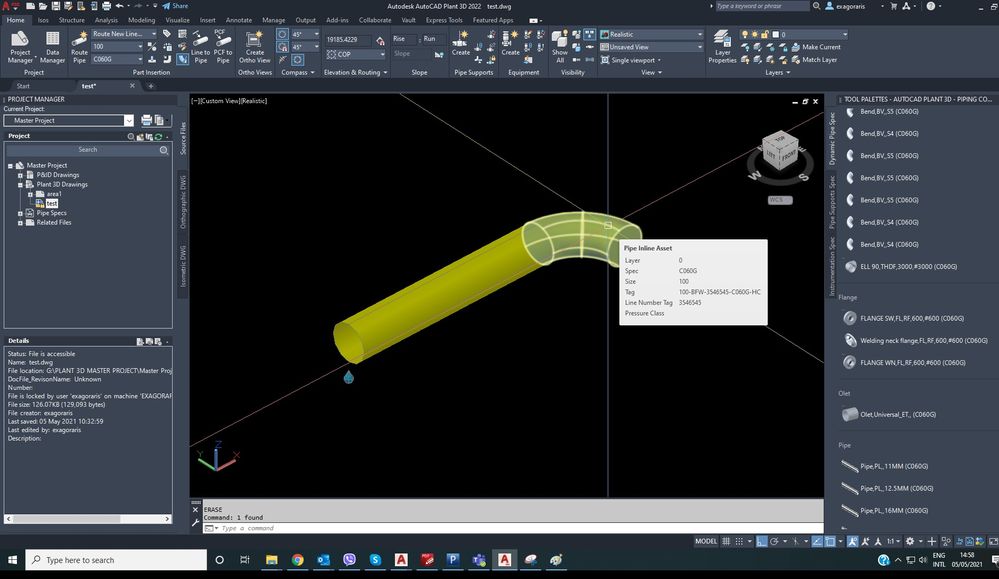Expand Elevation & Routing panel

(x=356, y=73)
